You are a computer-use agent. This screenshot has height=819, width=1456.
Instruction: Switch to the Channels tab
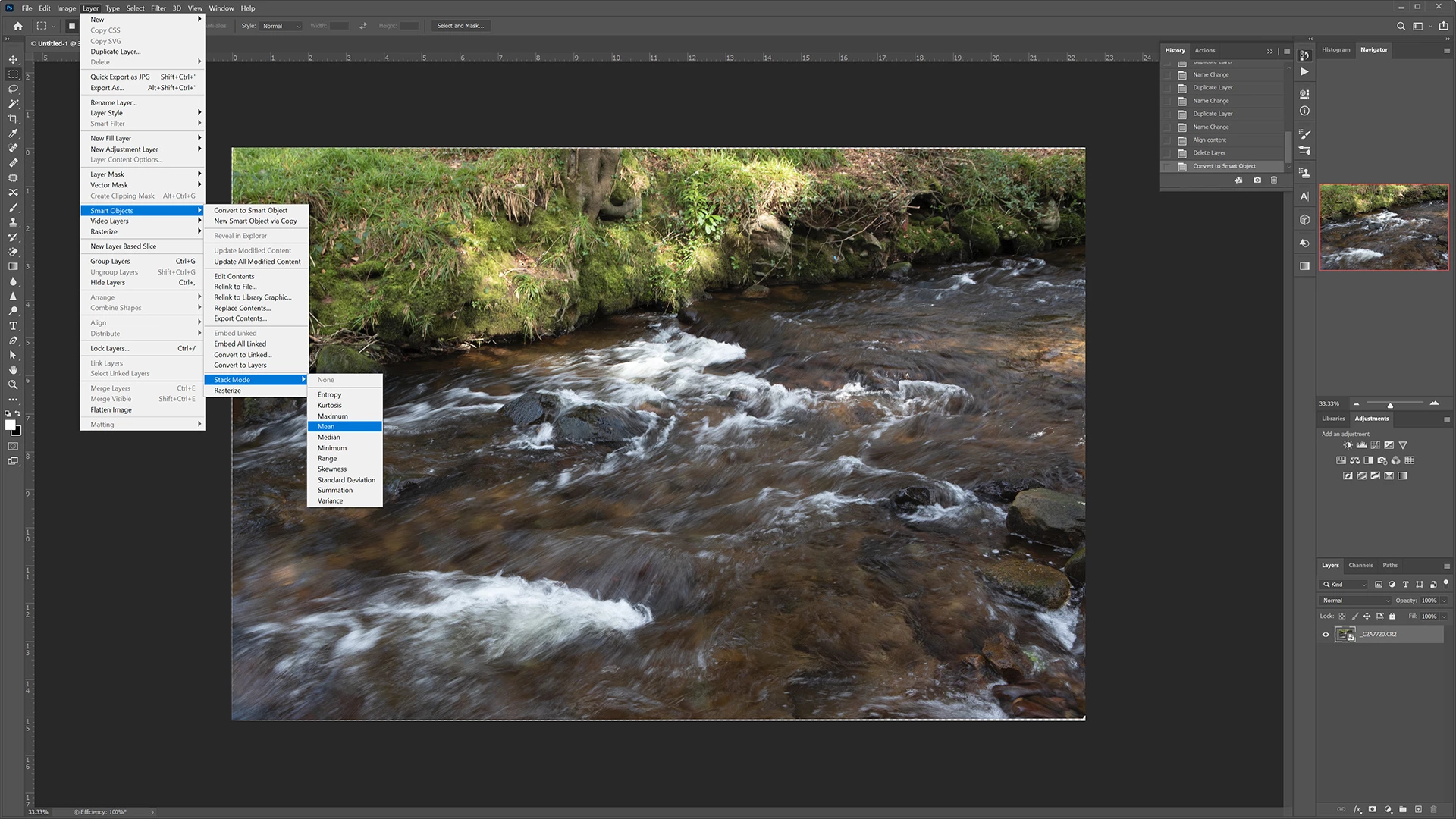(x=1360, y=566)
